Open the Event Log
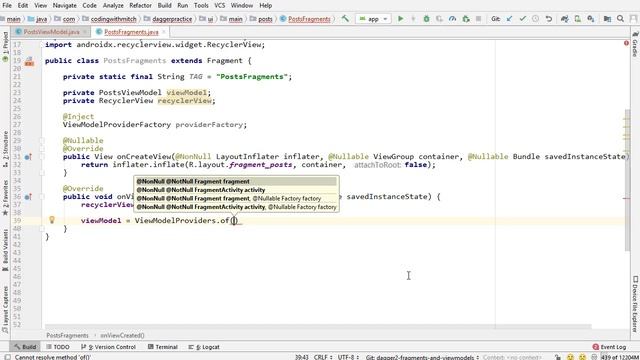Image resolution: width=640 pixels, height=360 pixels. pos(609,347)
